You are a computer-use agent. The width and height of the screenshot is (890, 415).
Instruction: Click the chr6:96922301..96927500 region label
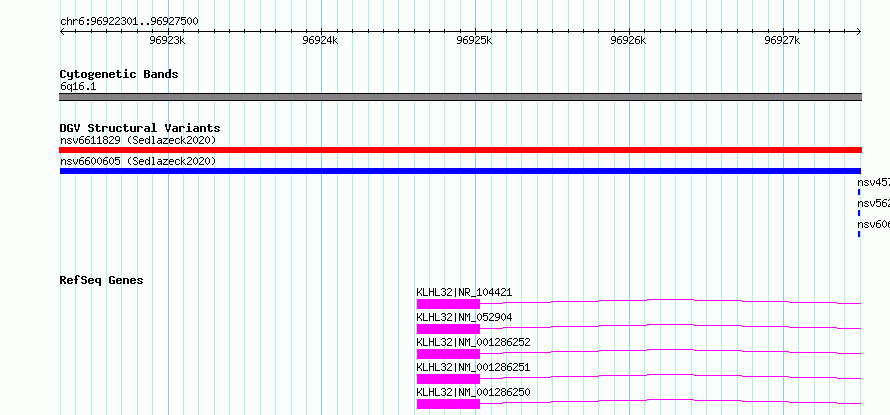tap(129, 22)
